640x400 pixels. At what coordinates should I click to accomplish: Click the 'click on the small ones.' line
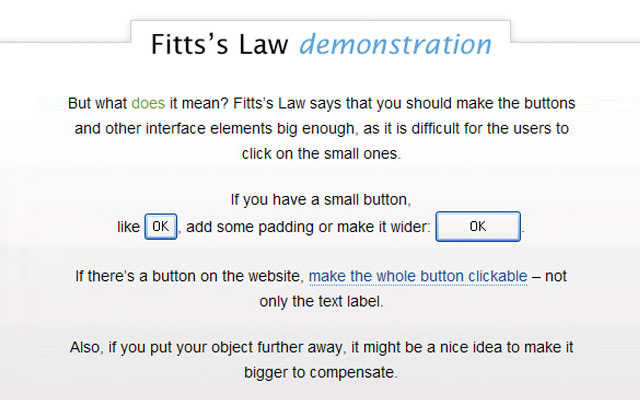(320, 153)
